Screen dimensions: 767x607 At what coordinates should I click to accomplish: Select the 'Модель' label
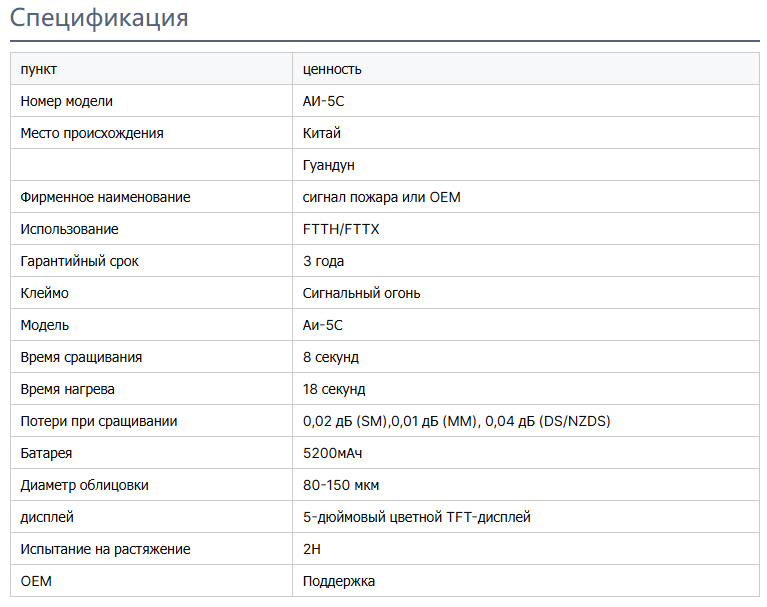pyautogui.click(x=45, y=325)
